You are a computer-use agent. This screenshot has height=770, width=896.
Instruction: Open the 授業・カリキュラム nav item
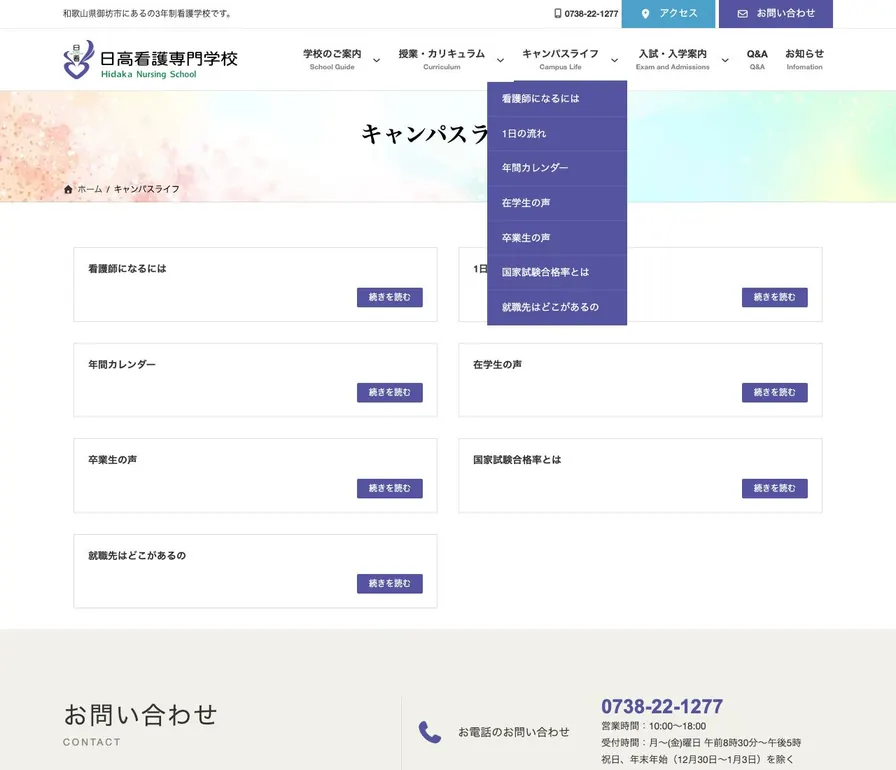click(x=442, y=59)
